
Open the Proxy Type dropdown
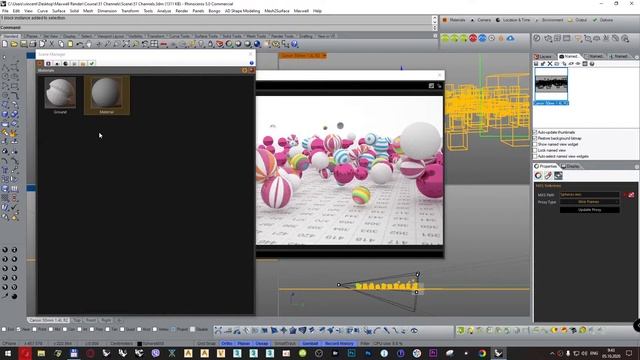(x=589, y=202)
